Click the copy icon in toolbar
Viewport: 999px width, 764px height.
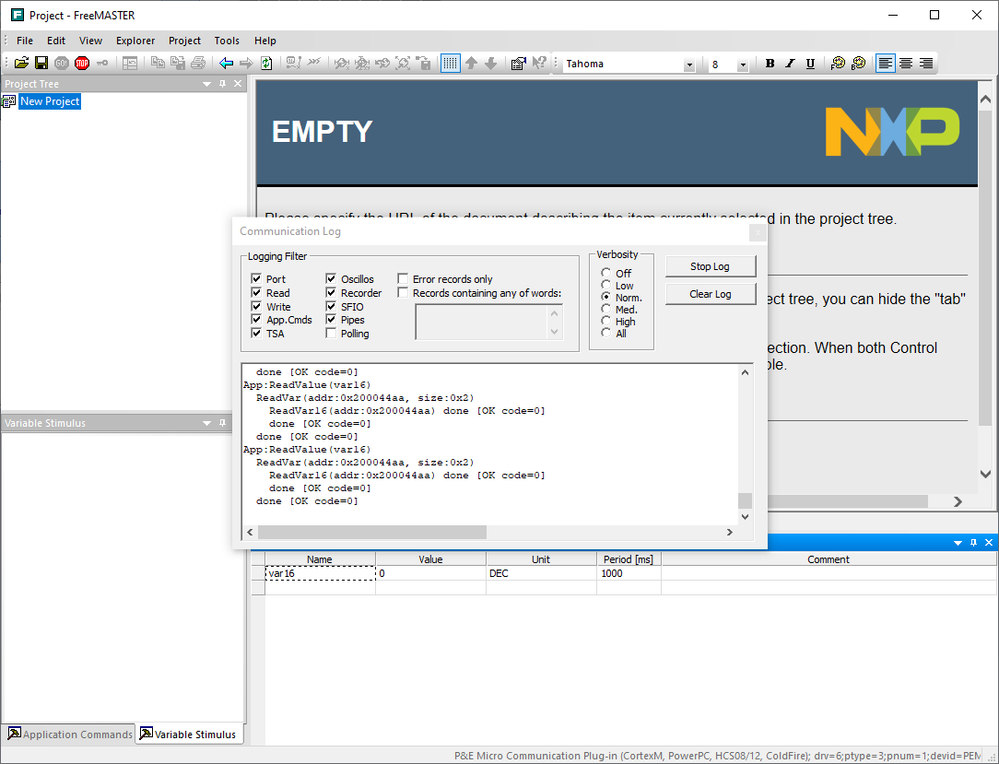point(157,63)
